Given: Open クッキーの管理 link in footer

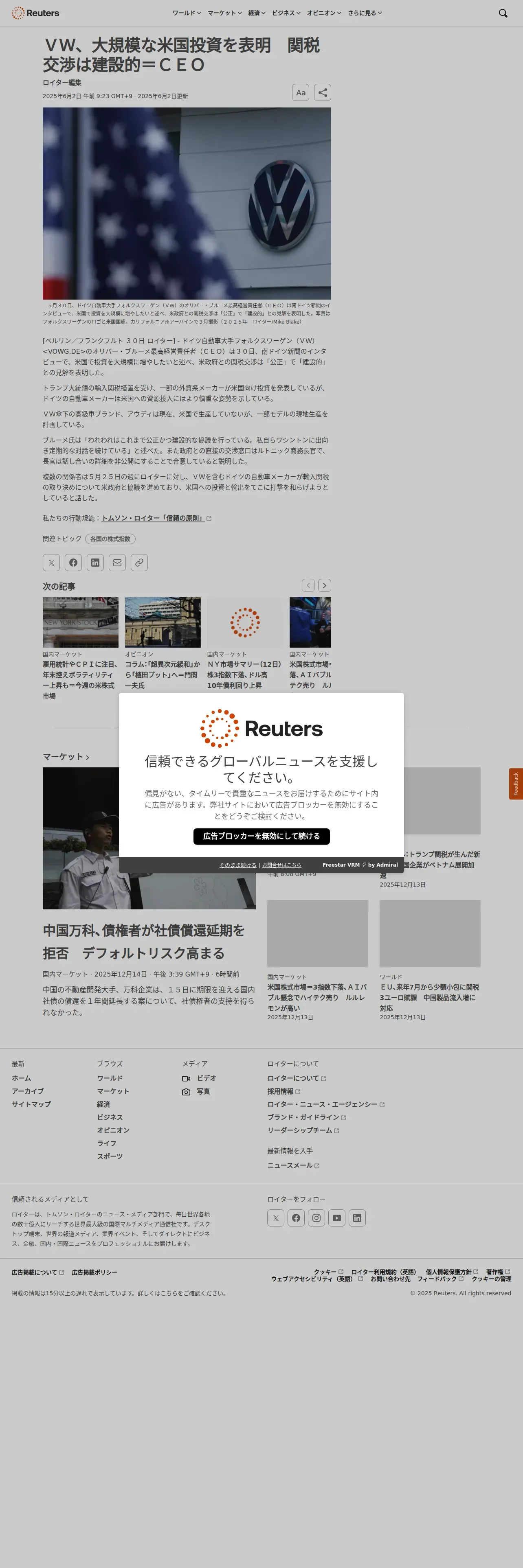Looking at the screenshot, I should (491, 1278).
